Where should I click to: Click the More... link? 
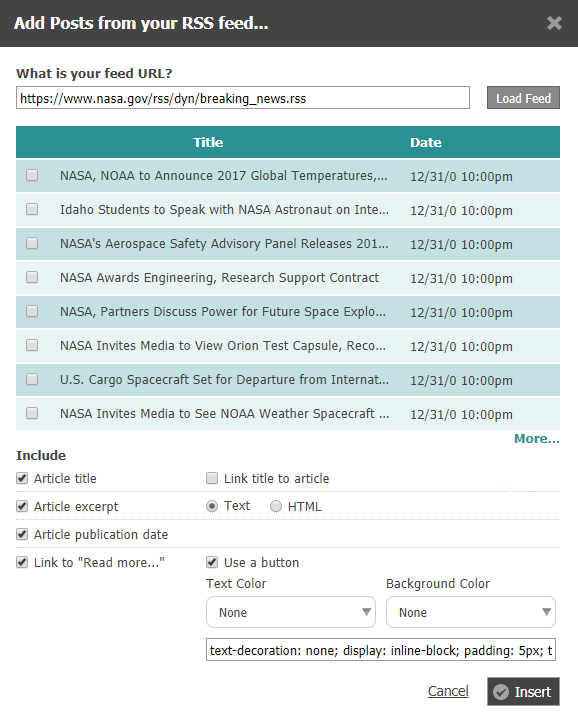[x=536, y=439]
